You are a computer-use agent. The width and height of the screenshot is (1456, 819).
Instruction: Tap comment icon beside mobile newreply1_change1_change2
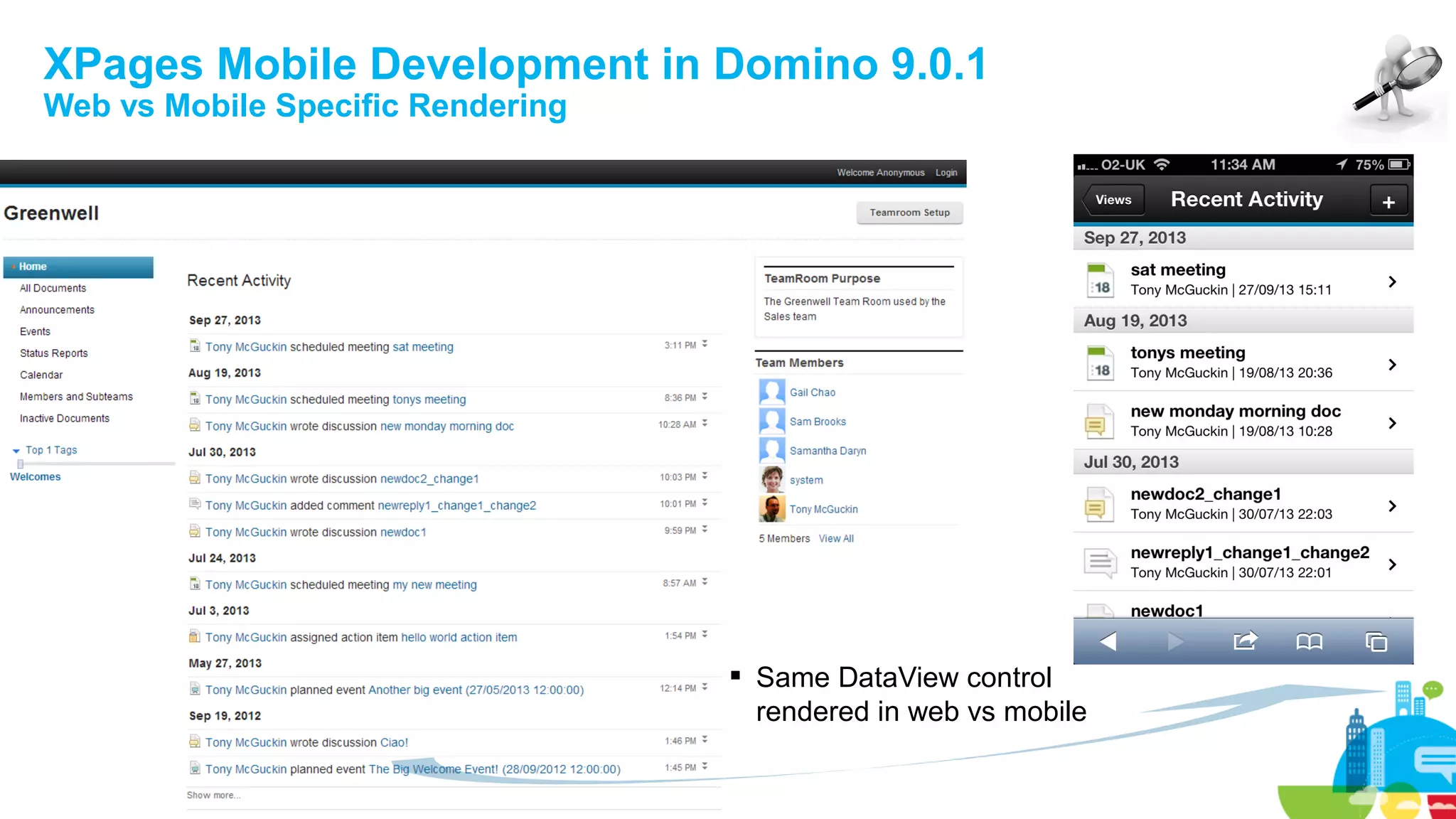(1100, 563)
